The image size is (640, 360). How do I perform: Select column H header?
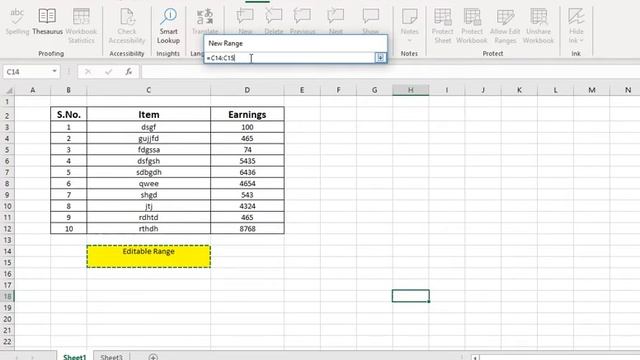point(411,90)
